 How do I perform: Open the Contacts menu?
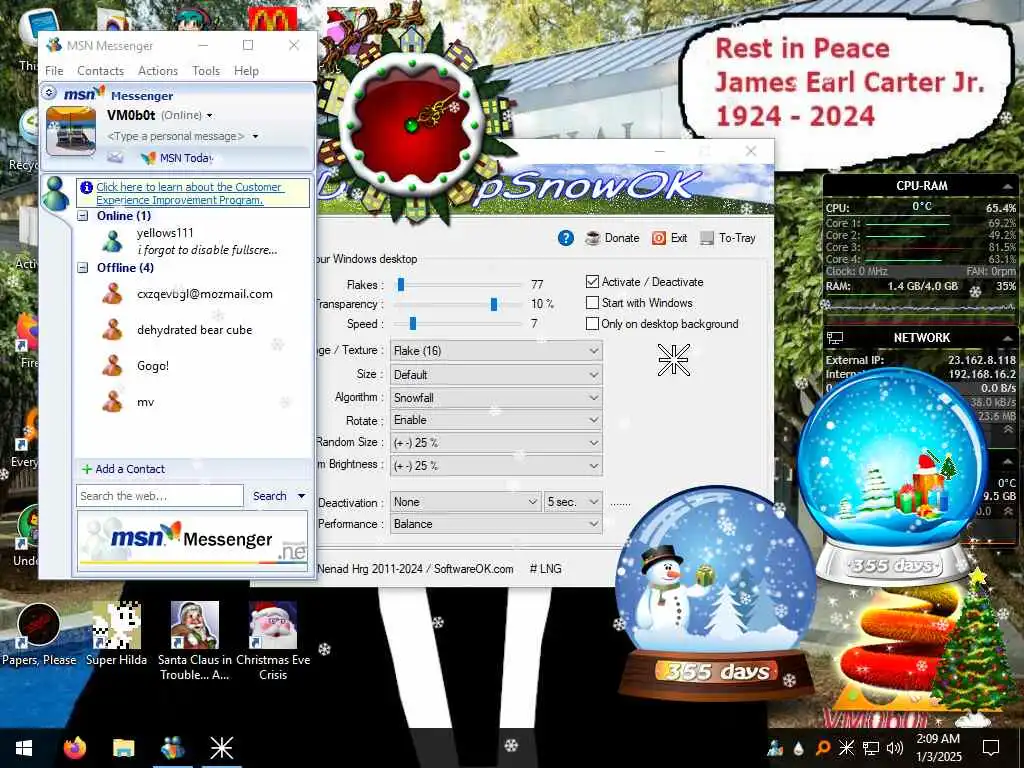tap(101, 71)
